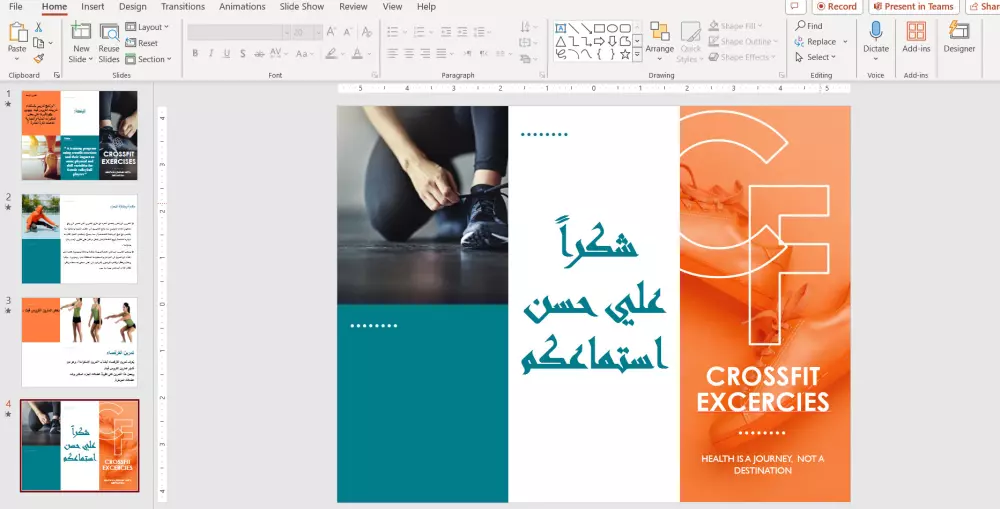Select the Triangle shape in gallery

point(561,41)
